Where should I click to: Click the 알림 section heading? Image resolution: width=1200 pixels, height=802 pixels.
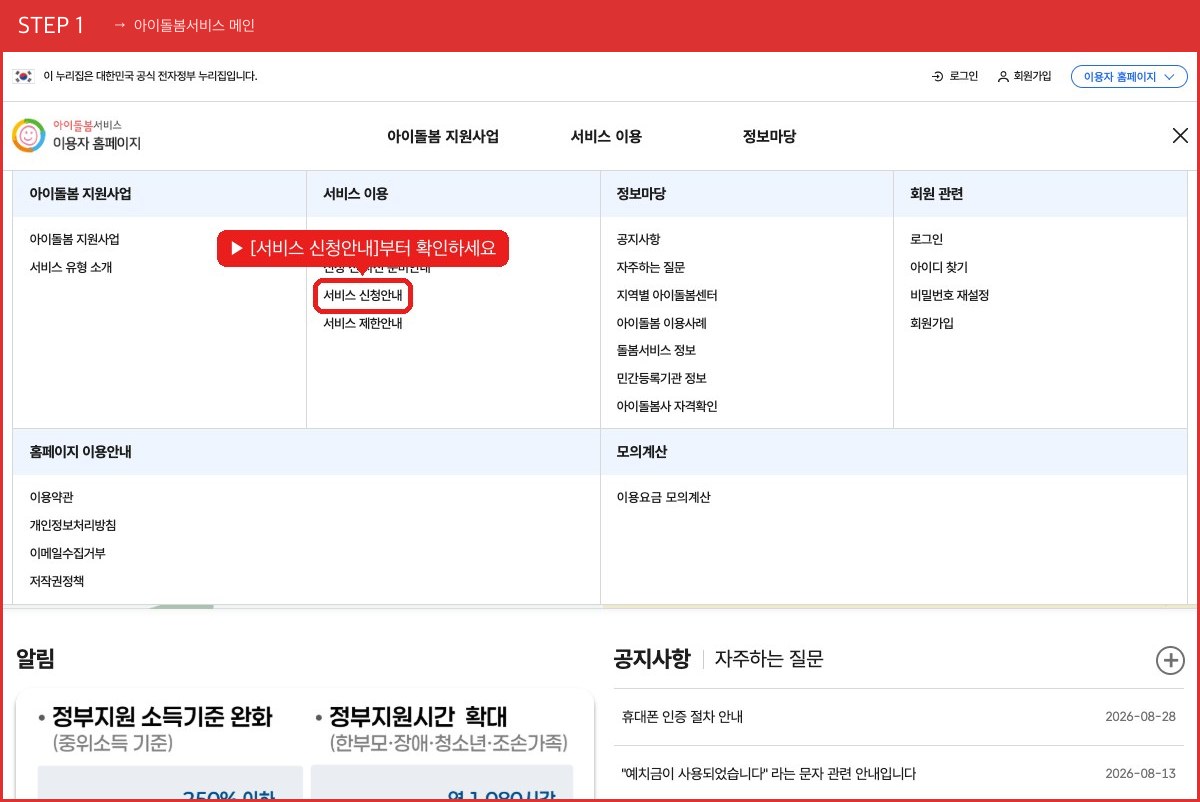click(x=35, y=658)
